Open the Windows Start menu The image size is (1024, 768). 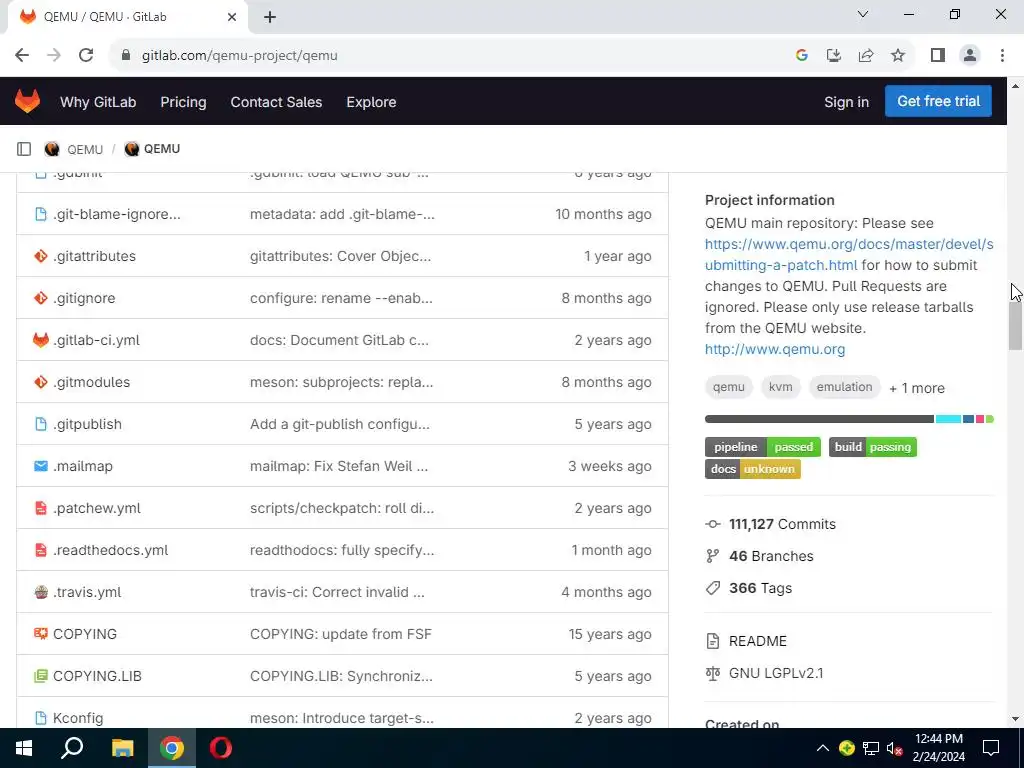click(x=24, y=748)
